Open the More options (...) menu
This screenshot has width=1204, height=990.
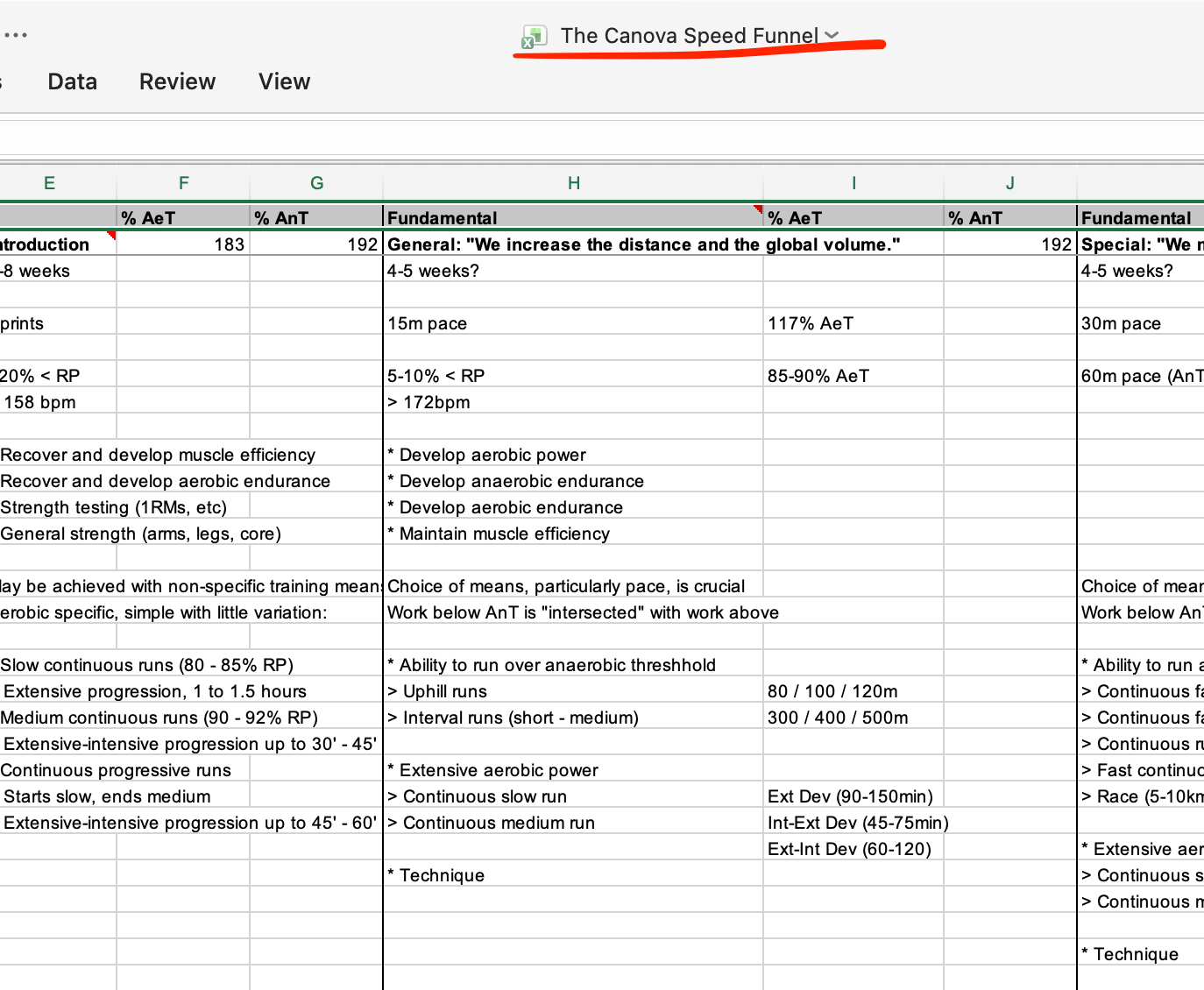point(16,35)
